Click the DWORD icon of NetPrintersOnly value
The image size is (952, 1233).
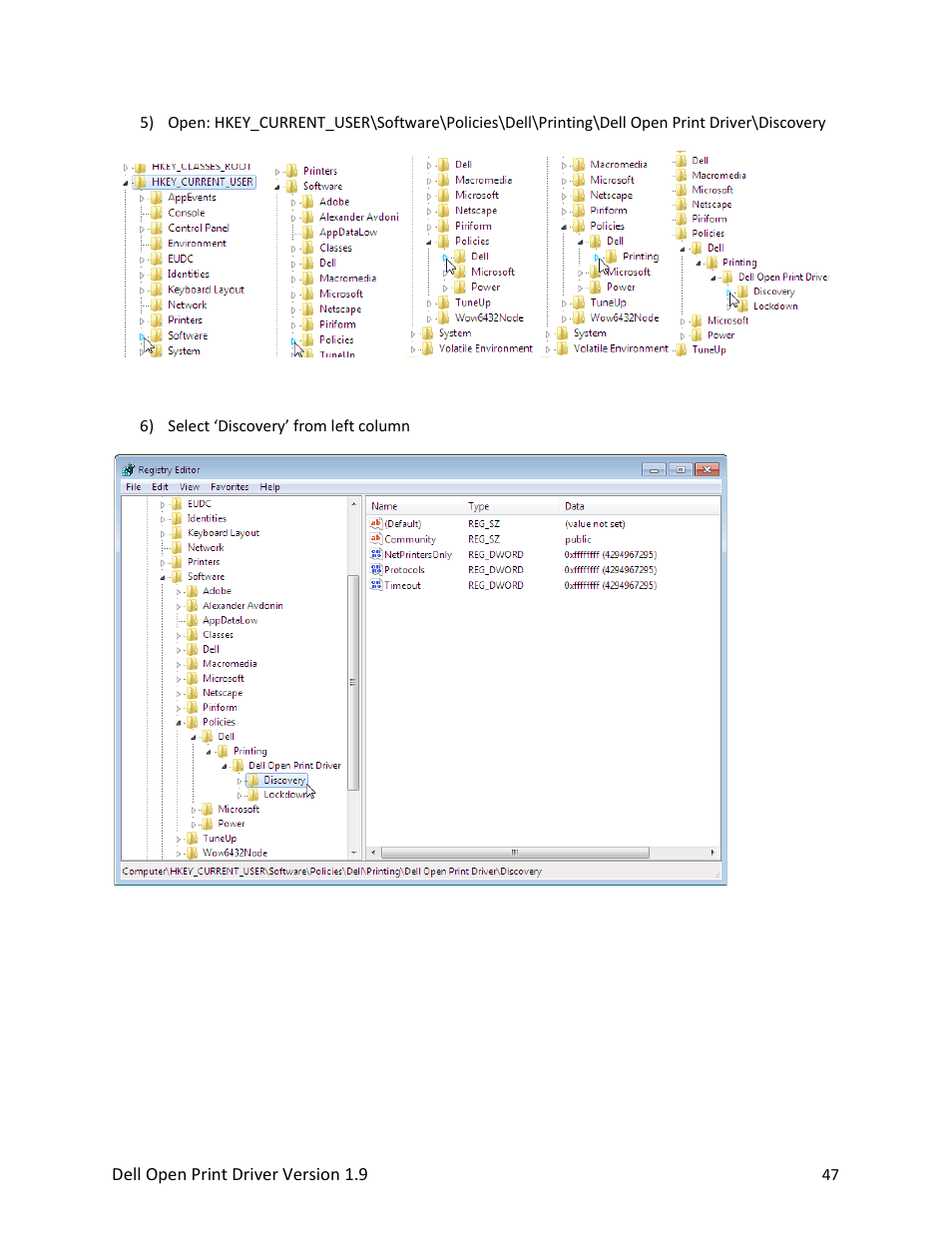click(x=376, y=554)
